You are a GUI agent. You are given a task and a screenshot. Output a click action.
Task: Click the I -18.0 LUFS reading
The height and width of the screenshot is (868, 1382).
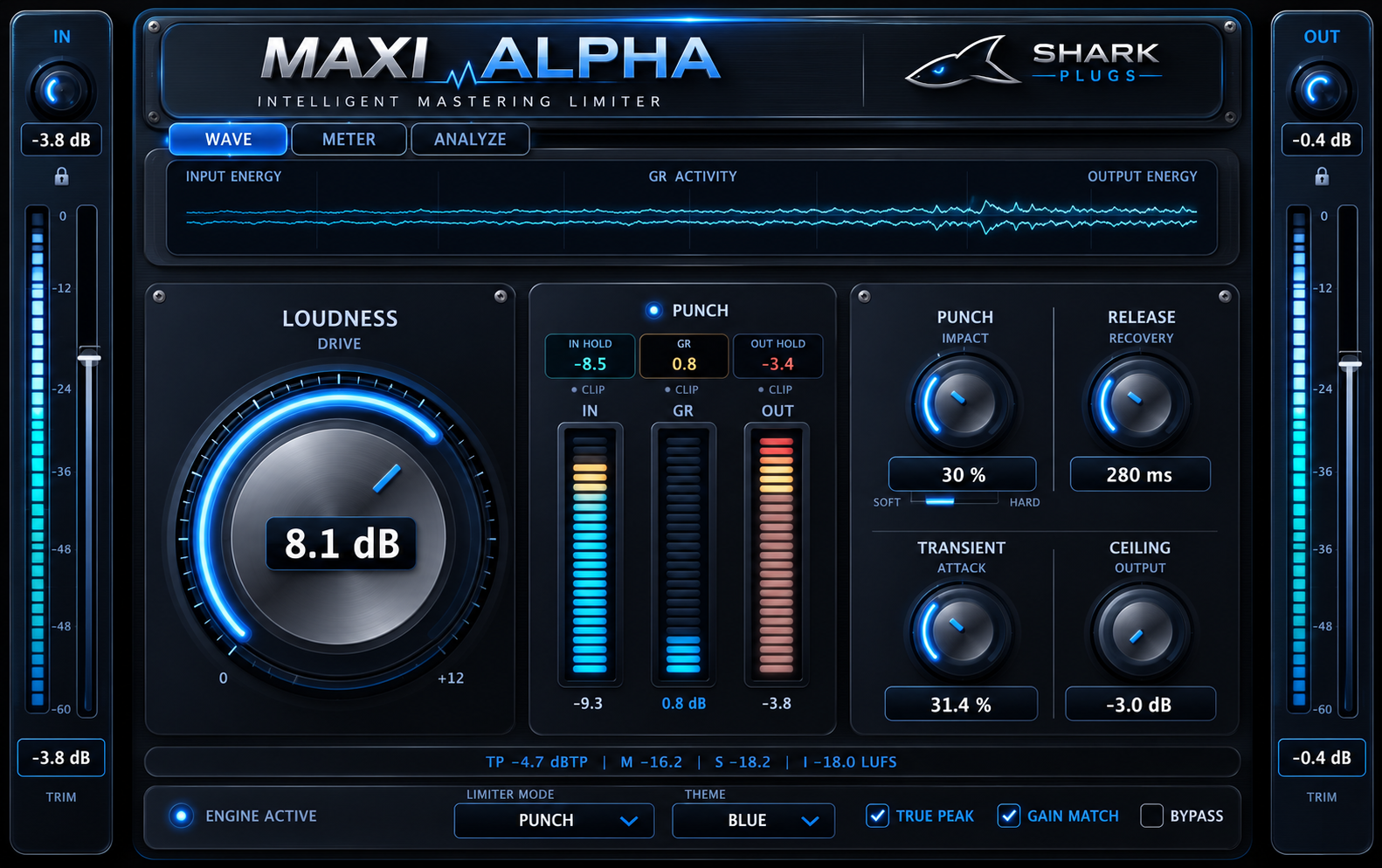849,761
